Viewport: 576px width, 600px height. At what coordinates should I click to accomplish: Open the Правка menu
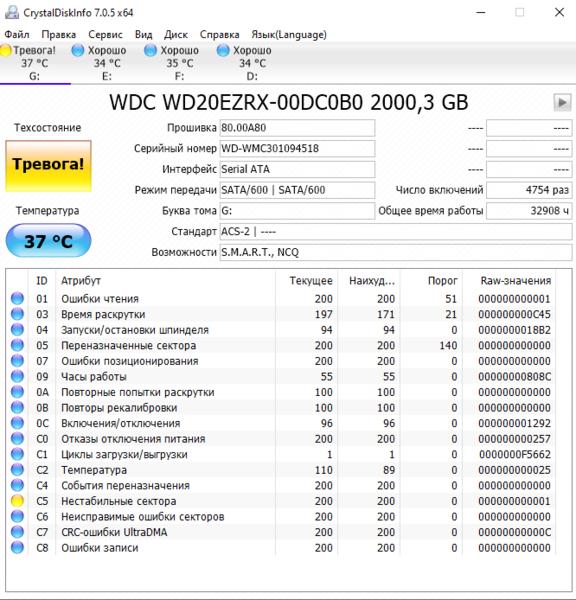click(59, 35)
